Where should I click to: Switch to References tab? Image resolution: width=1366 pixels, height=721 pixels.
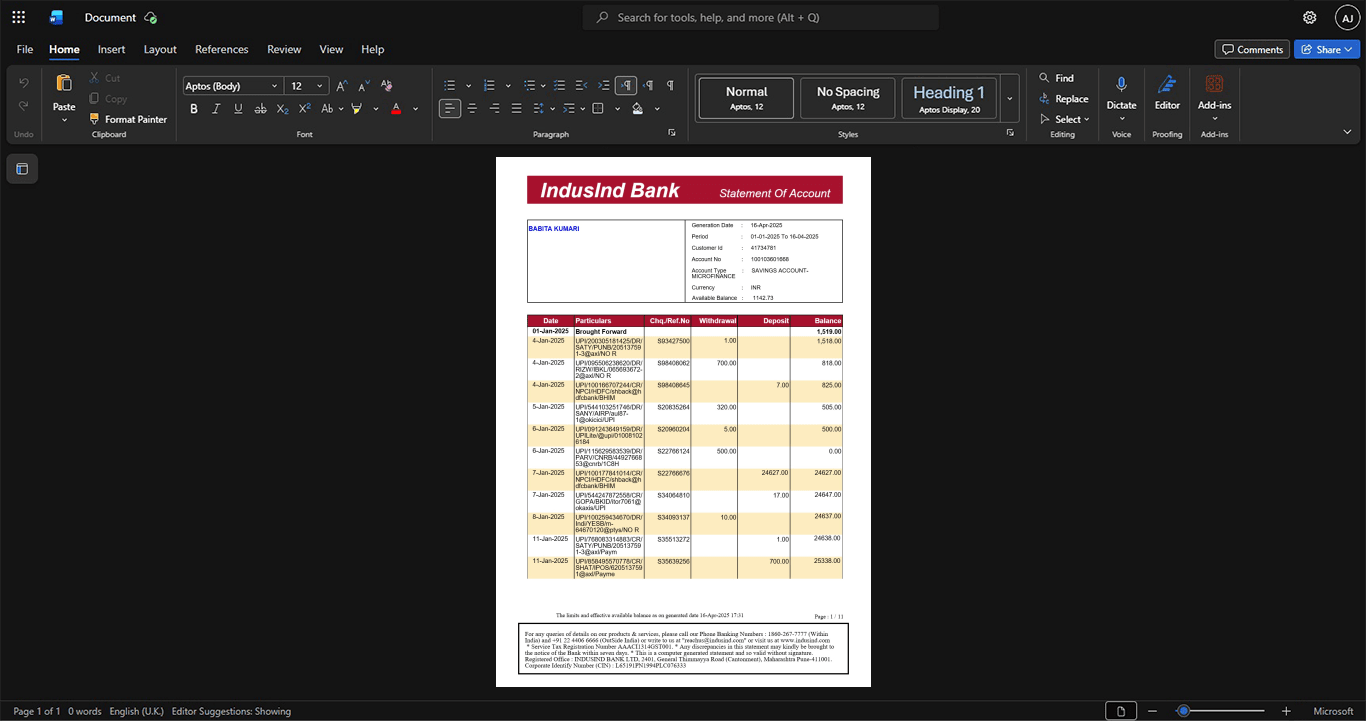[x=222, y=49]
